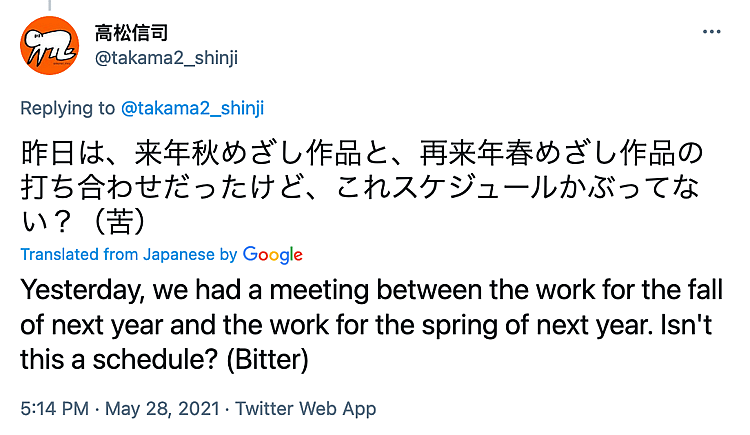Image resolution: width=750 pixels, height=435 pixels.
Task: Open the tweet's three-dot More menu
Action: click(712, 32)
